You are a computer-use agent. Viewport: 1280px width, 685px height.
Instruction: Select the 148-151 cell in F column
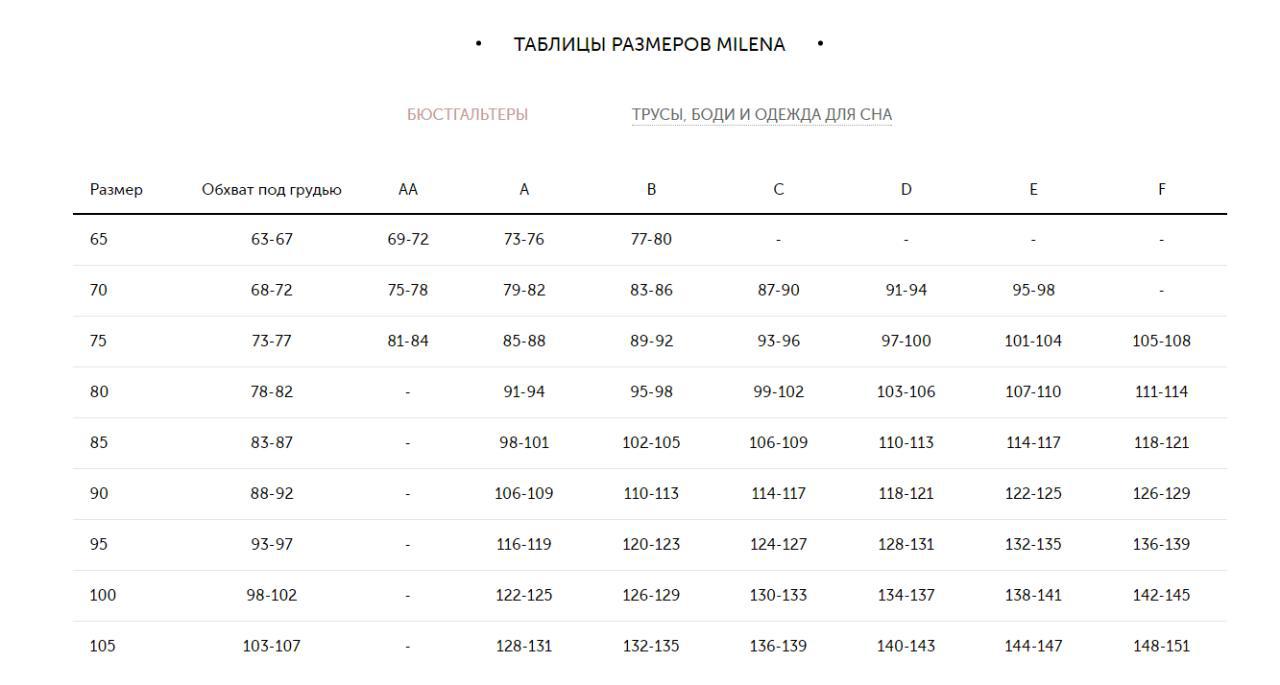pyautogui.click(x=1162, y=647)
